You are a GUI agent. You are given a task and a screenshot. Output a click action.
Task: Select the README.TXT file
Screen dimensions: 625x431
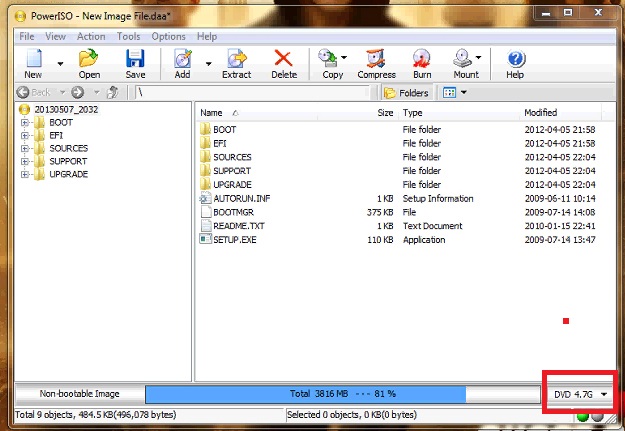click(239, 226)
